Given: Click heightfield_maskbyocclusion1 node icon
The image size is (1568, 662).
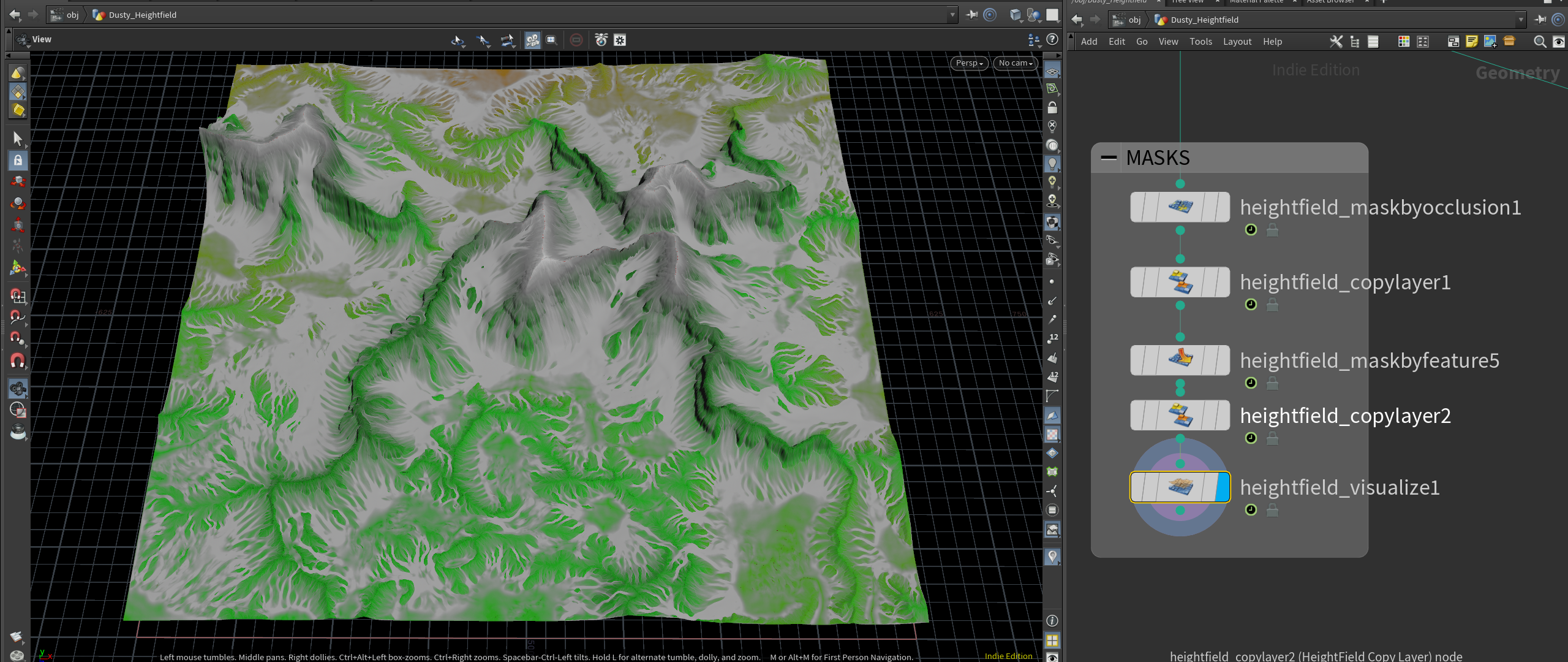Looking at the screenshot, I should click(1180, 207).
